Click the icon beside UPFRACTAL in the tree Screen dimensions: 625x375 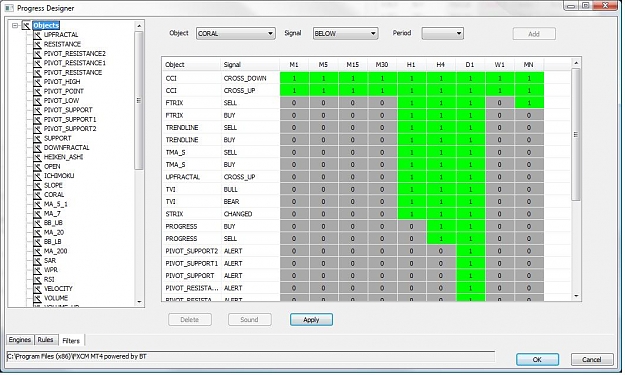[37, 35]
